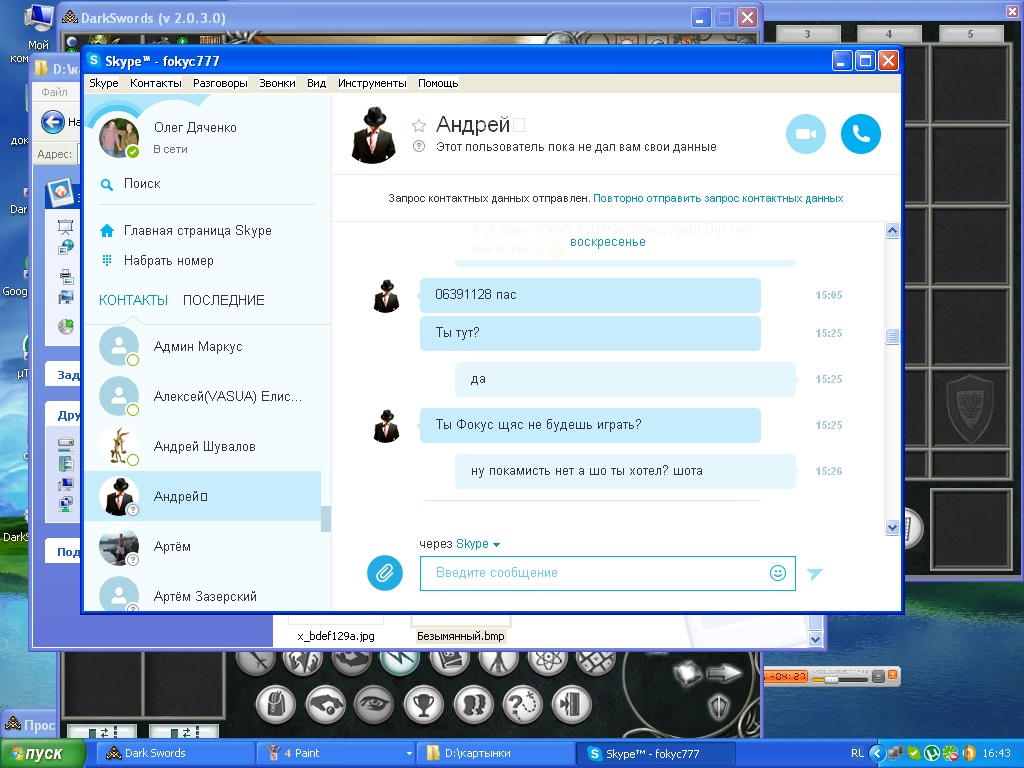Viewport: 1024px width, 768px height.
Task: Expand hidden tray icons with the arrow
Action: (876, 754)
